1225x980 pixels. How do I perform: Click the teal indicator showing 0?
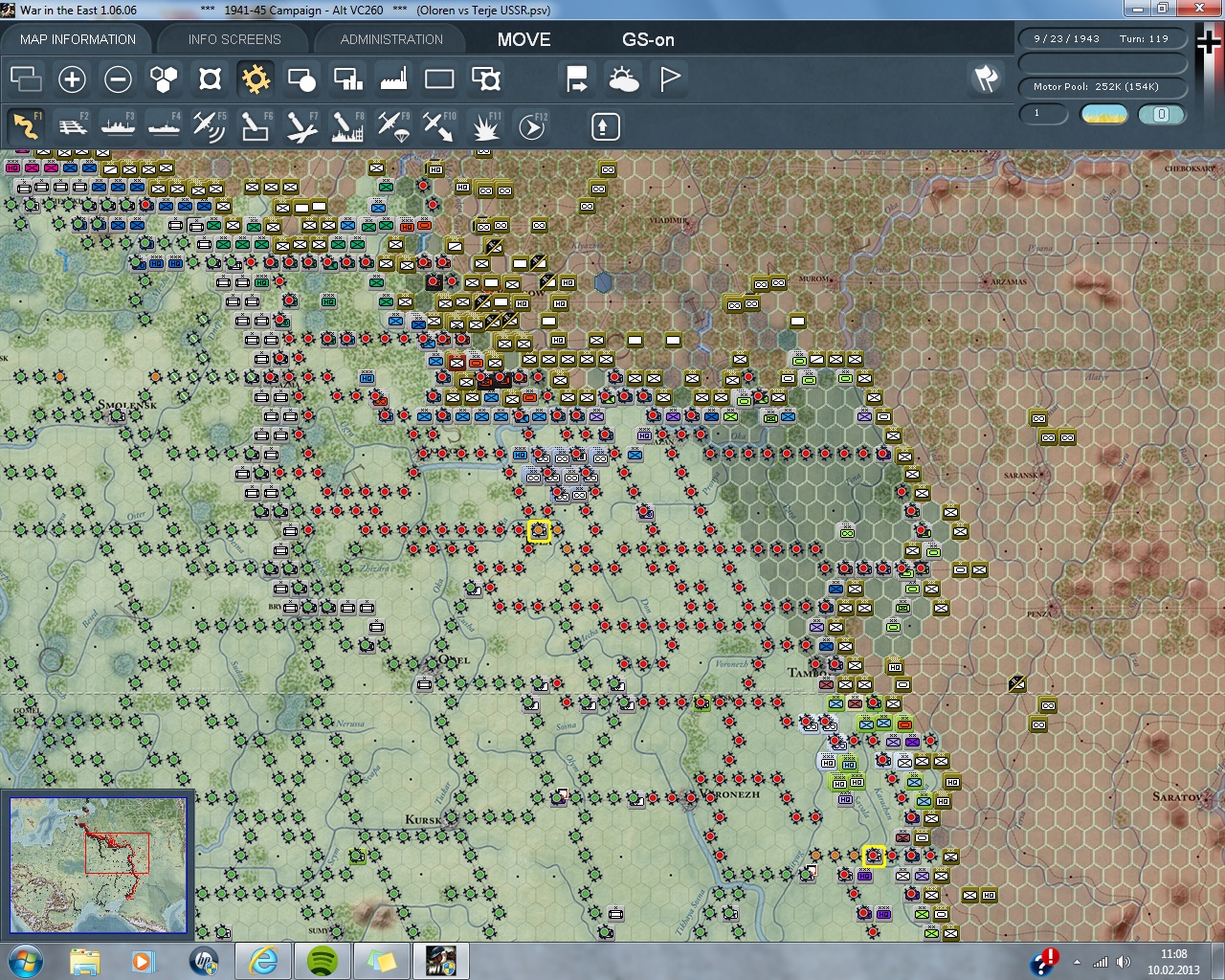(1162, 115)
